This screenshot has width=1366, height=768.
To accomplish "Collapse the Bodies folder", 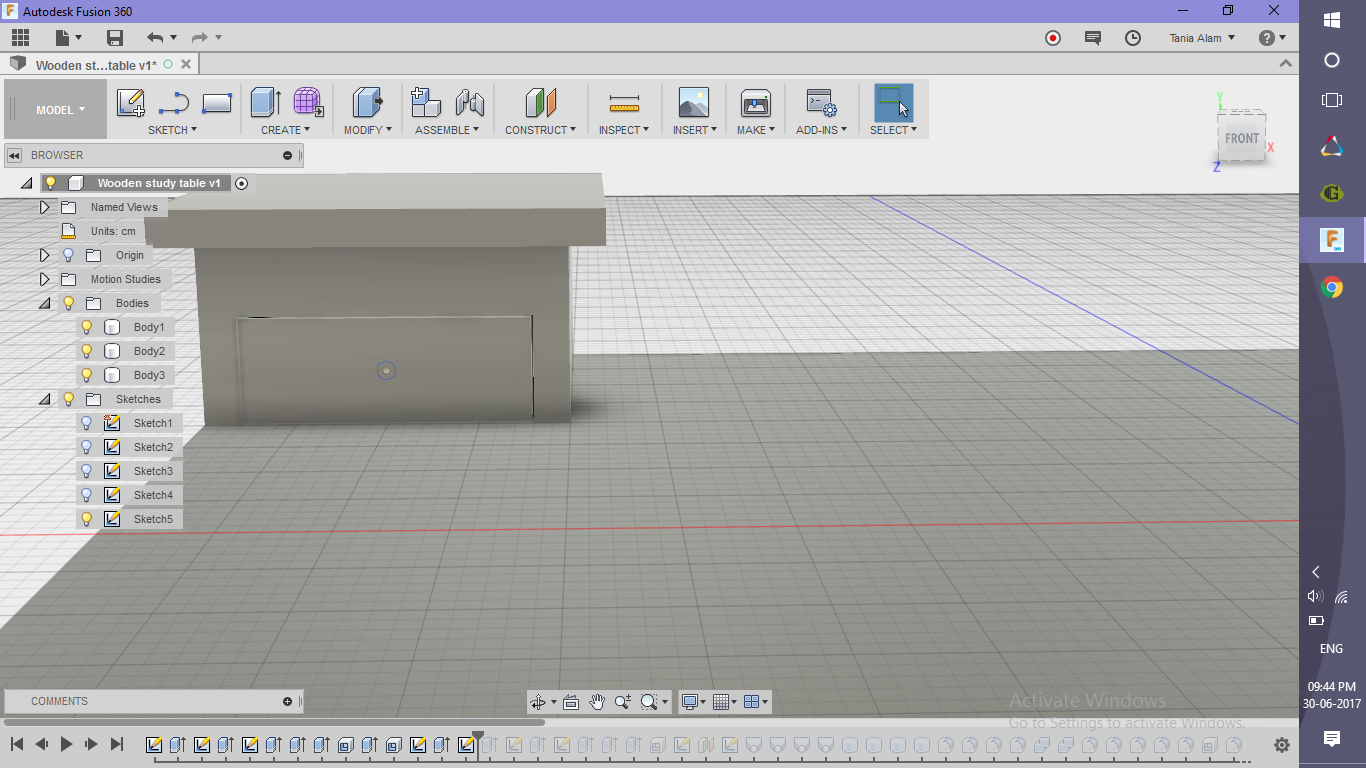I will click(x=44, y=303).
